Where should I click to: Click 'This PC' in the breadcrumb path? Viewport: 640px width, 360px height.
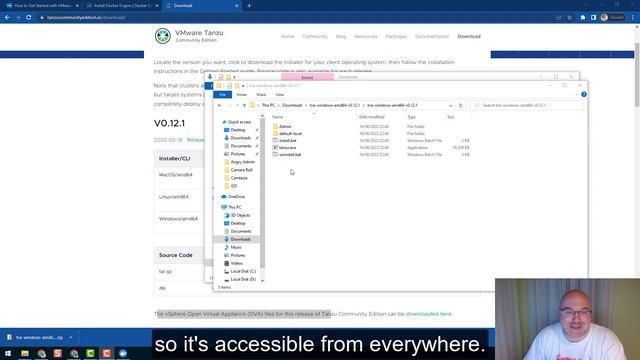tap(268, 105)
